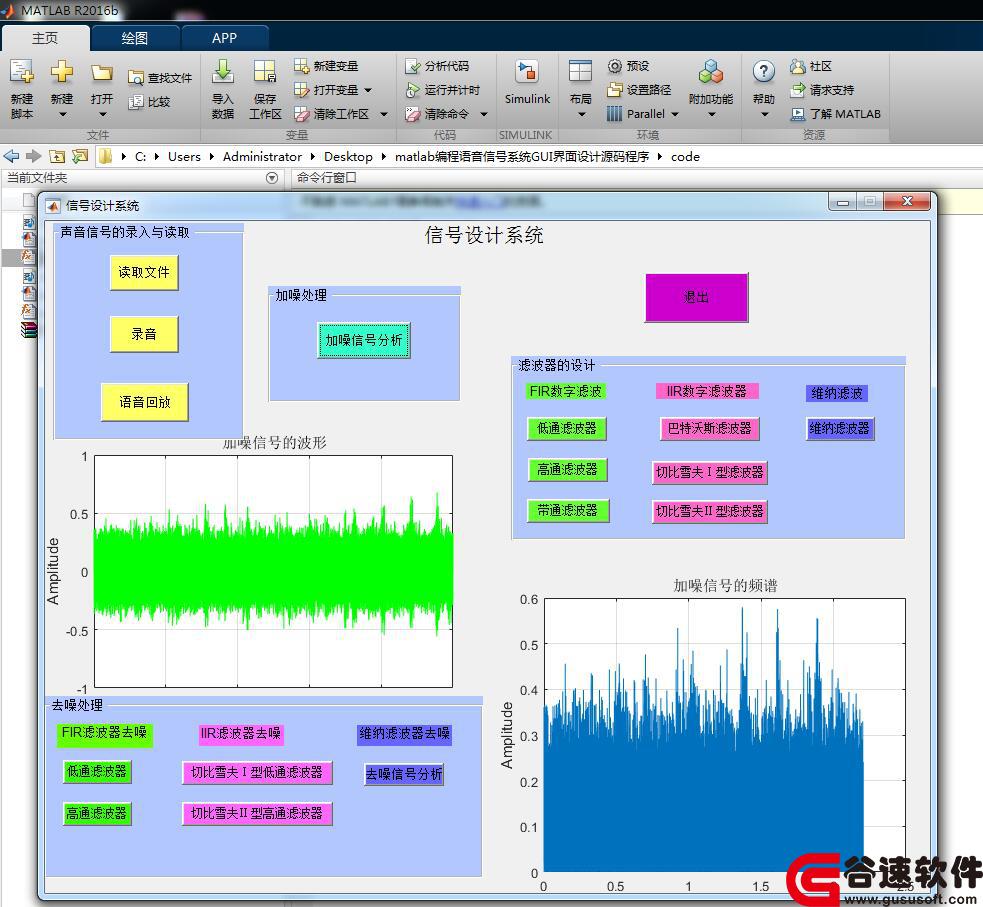Viewport: 983px width, 907px height.
Task: Click the Learn MATLAB icon
Action: click(797, 114)
